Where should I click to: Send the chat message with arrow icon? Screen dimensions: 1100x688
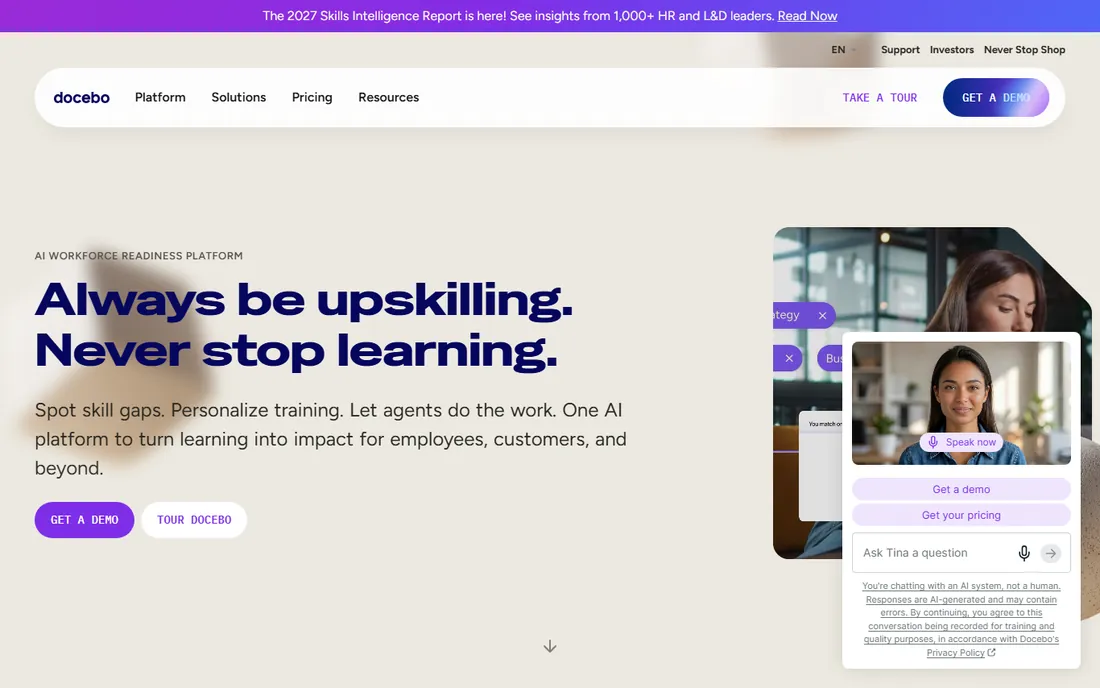point(1050,553)
